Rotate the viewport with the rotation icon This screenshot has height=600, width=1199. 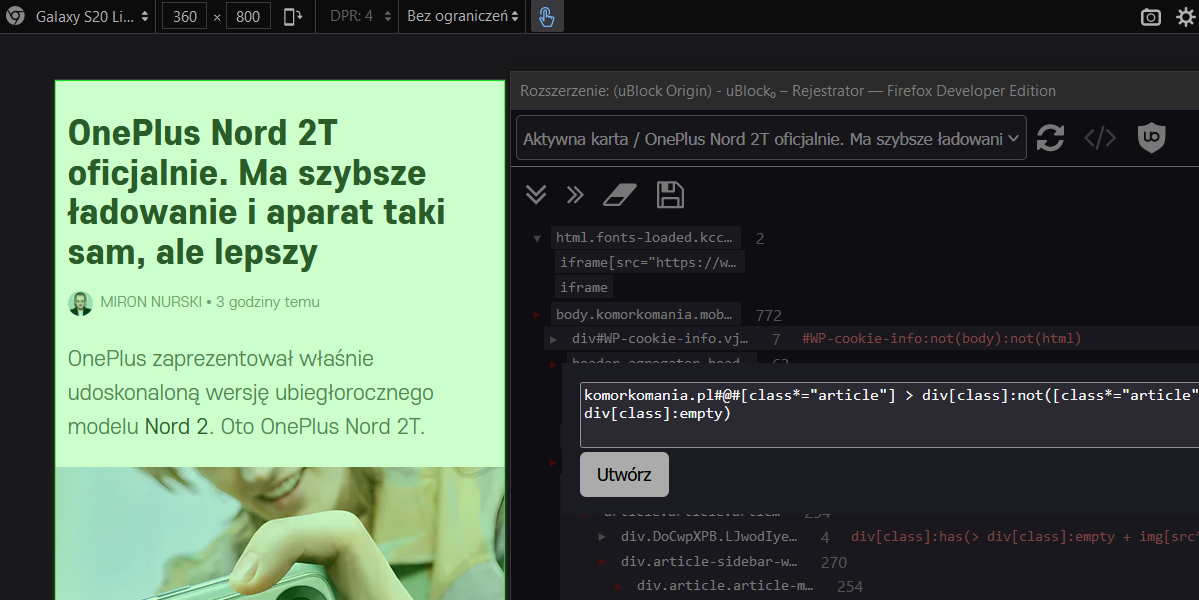coord(291,16)
